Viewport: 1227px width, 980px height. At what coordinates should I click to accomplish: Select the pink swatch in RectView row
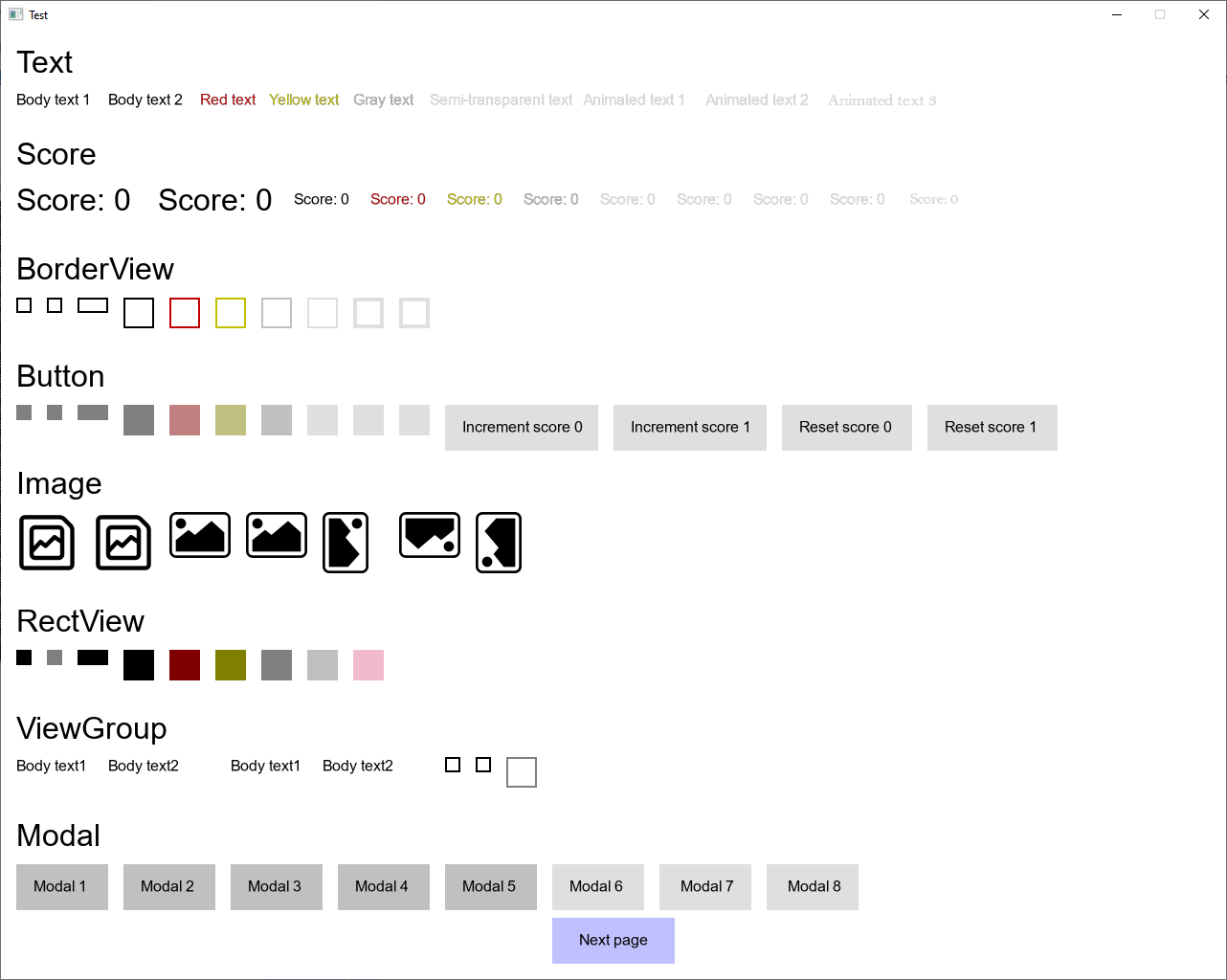(x=368, y=665)
